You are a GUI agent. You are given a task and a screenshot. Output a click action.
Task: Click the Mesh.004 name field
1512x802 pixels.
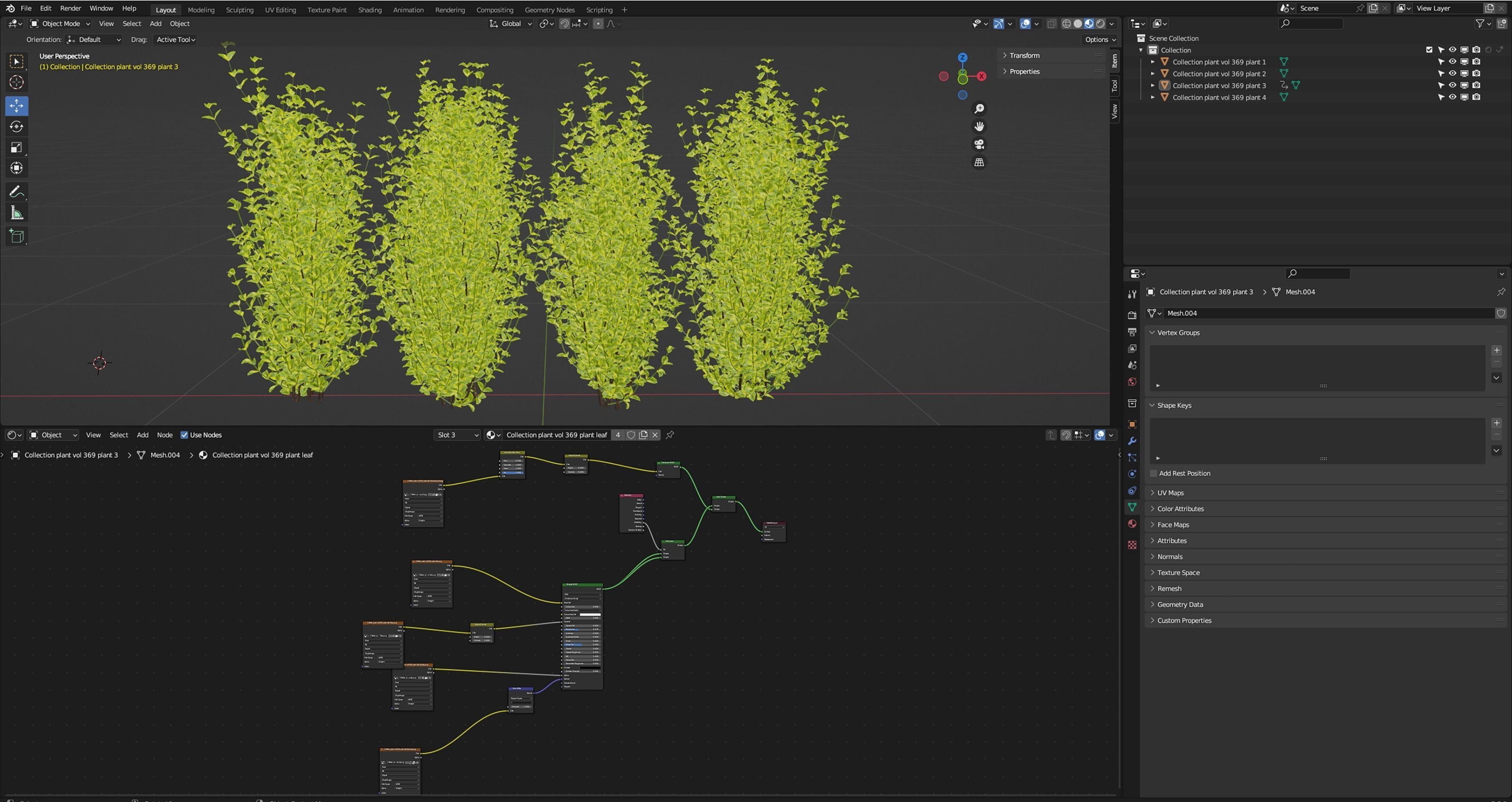click(x=1330, y=314)
